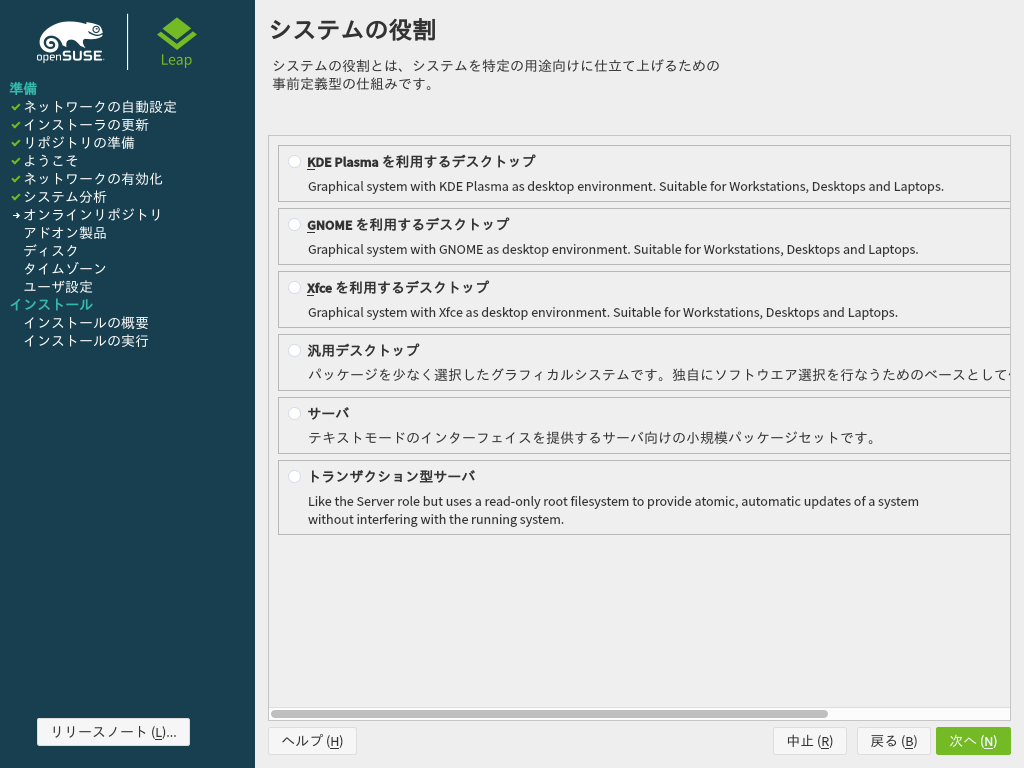Screen dimensions: 1024x768
Task: Click the Xfce role description text
Action: pos(603,313)
